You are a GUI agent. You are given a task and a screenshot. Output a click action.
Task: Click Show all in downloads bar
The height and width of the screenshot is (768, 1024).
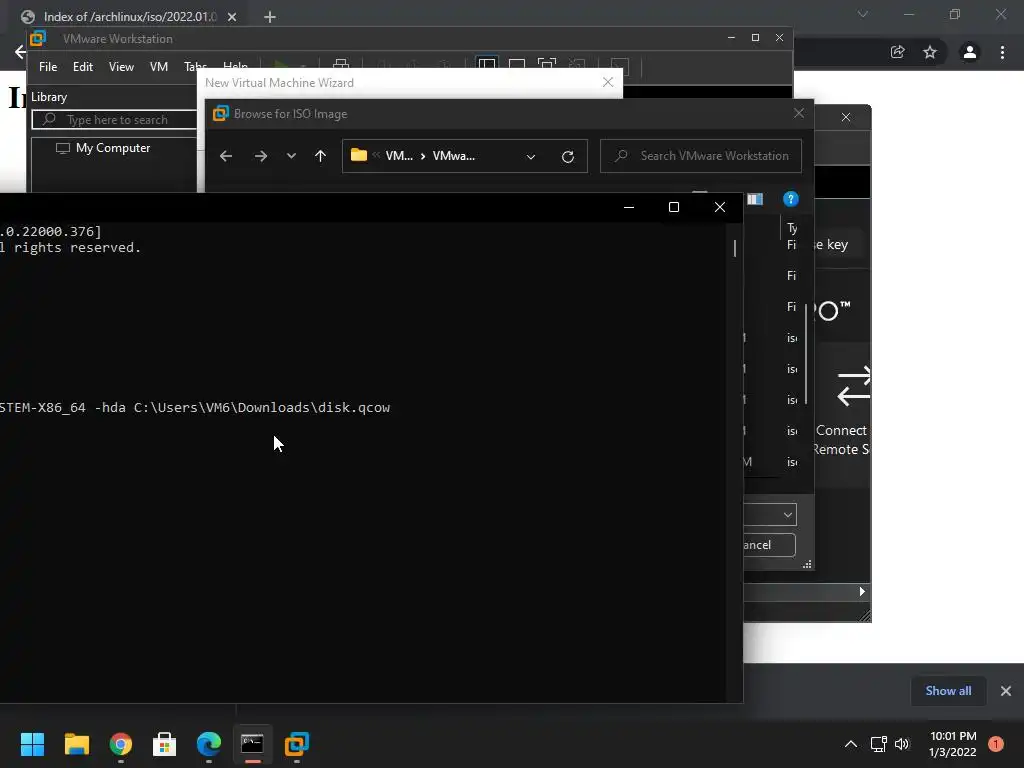pos(948,691)
